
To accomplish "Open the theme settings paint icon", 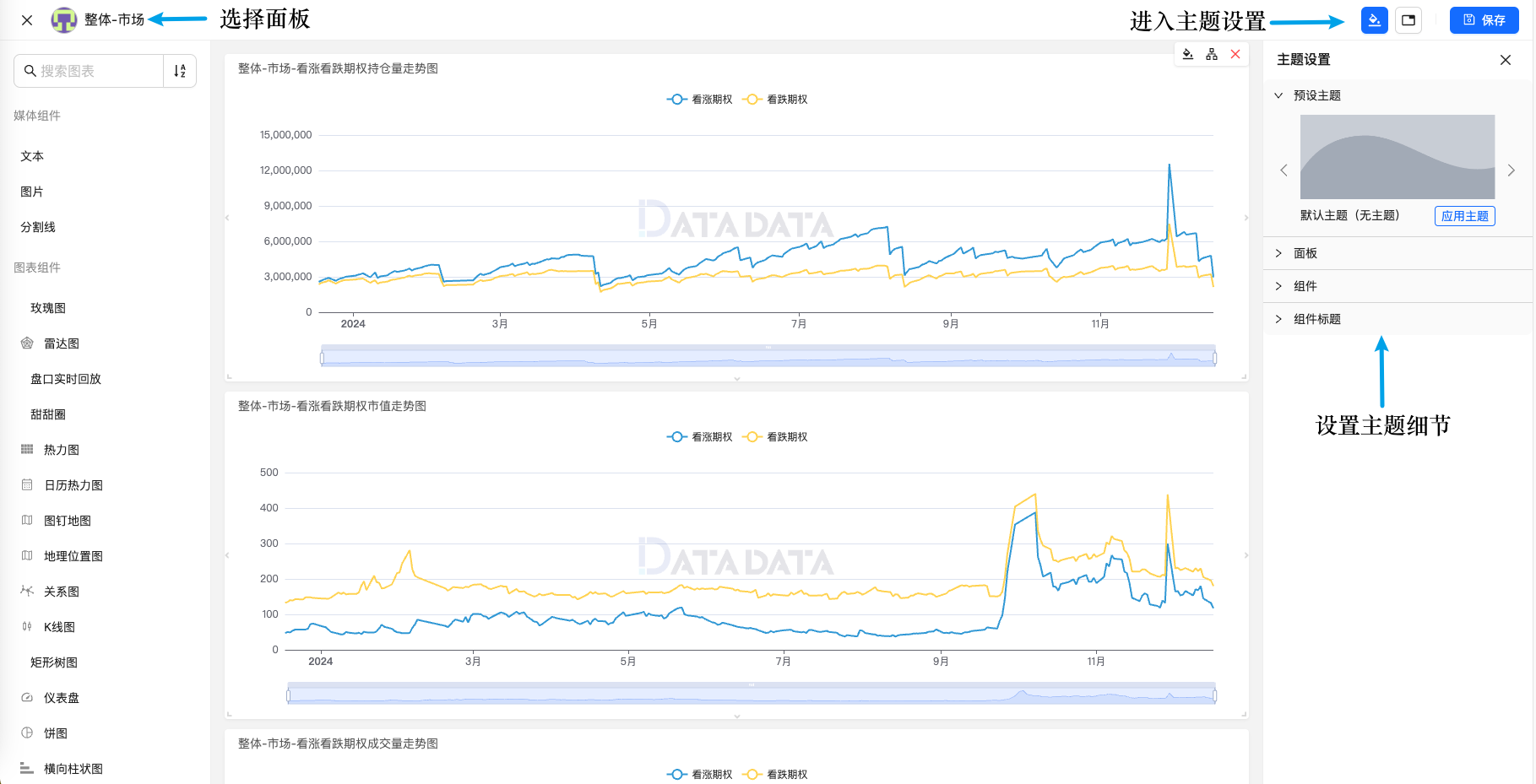I will tap(1374, 20).
